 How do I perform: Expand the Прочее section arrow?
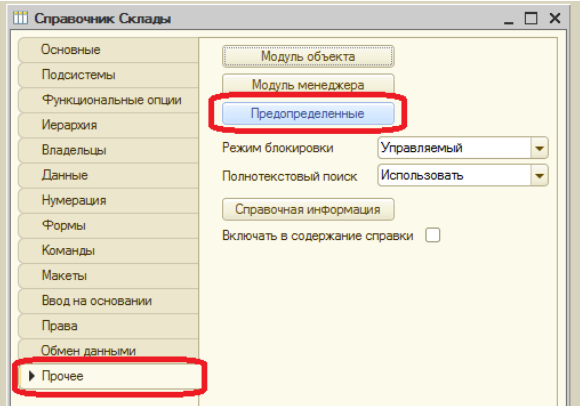32,376
